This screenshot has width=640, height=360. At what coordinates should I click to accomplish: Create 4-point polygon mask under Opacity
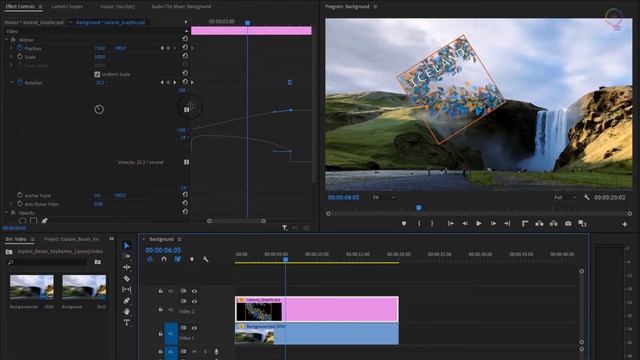[33, 221]
